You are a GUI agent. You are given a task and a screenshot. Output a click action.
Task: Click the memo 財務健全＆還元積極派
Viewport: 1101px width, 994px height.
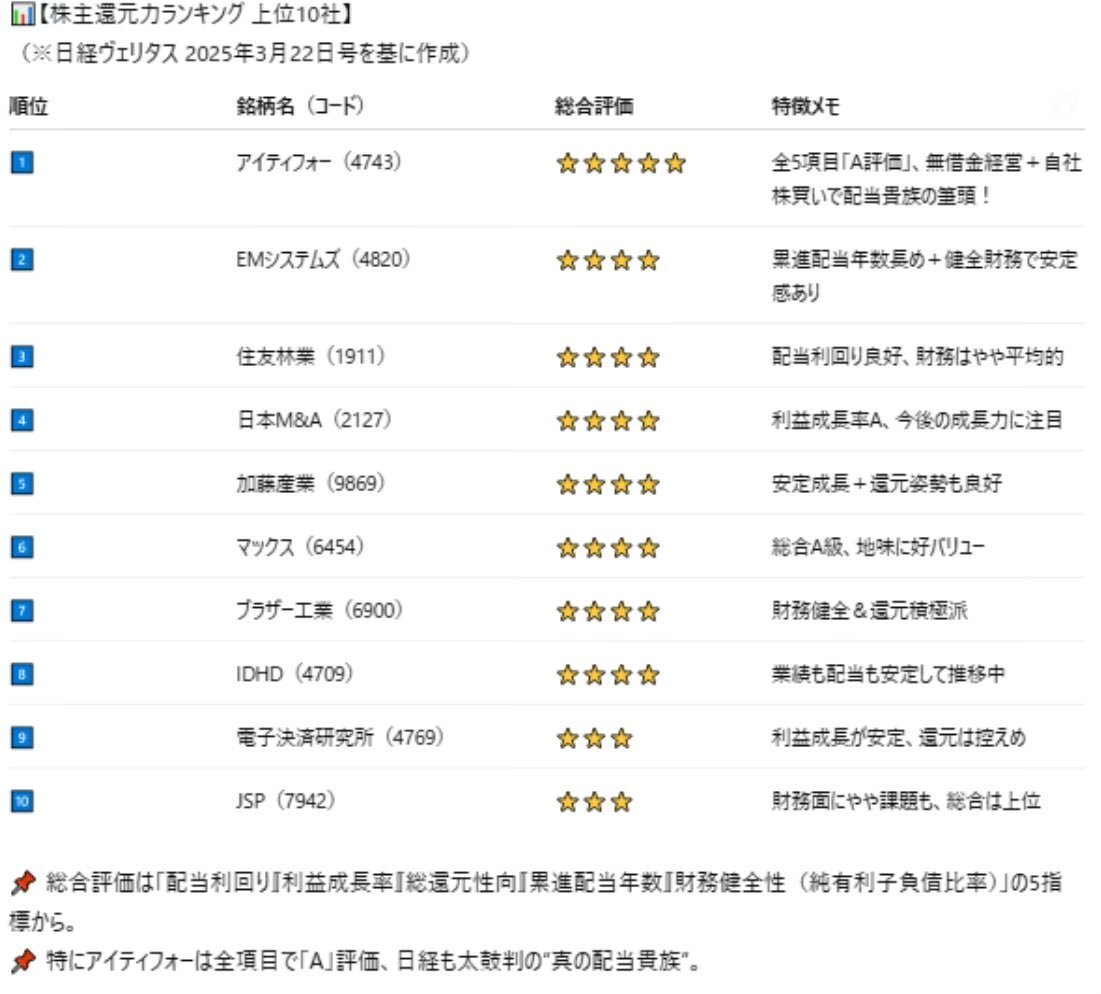[x=870, y=610]
